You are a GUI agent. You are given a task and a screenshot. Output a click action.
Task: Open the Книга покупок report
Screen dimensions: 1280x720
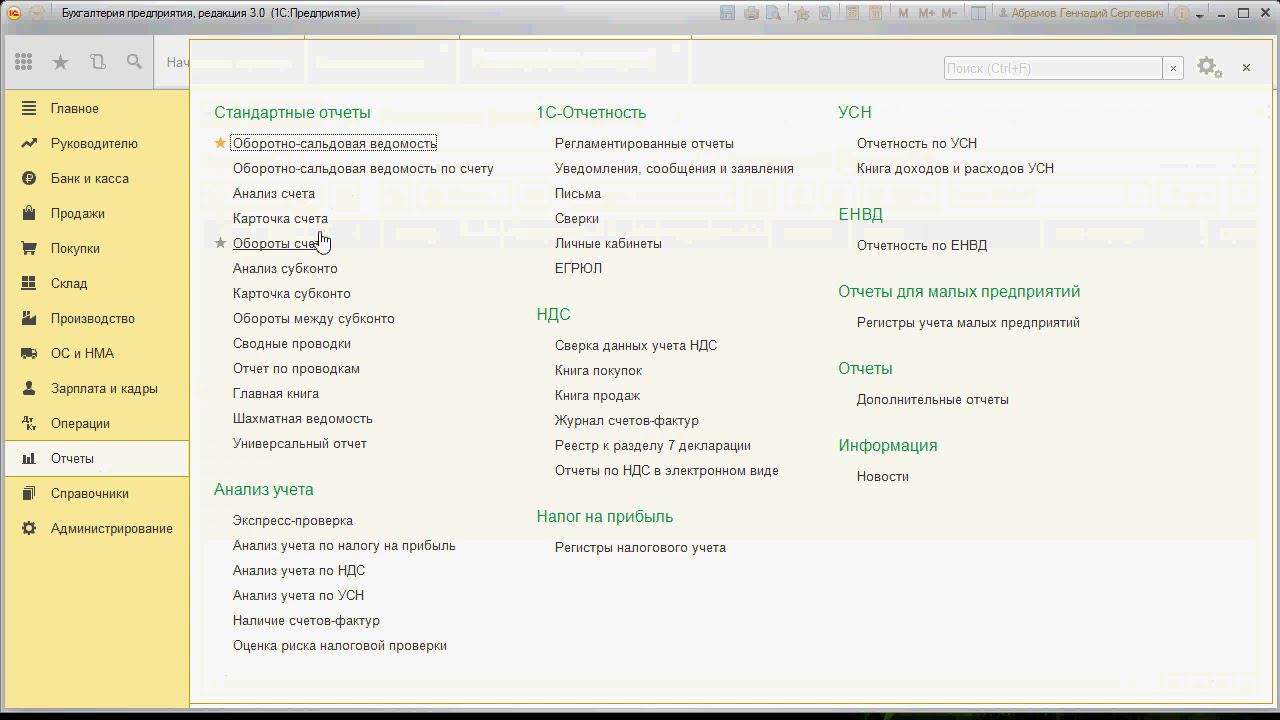tap(598, 370)
